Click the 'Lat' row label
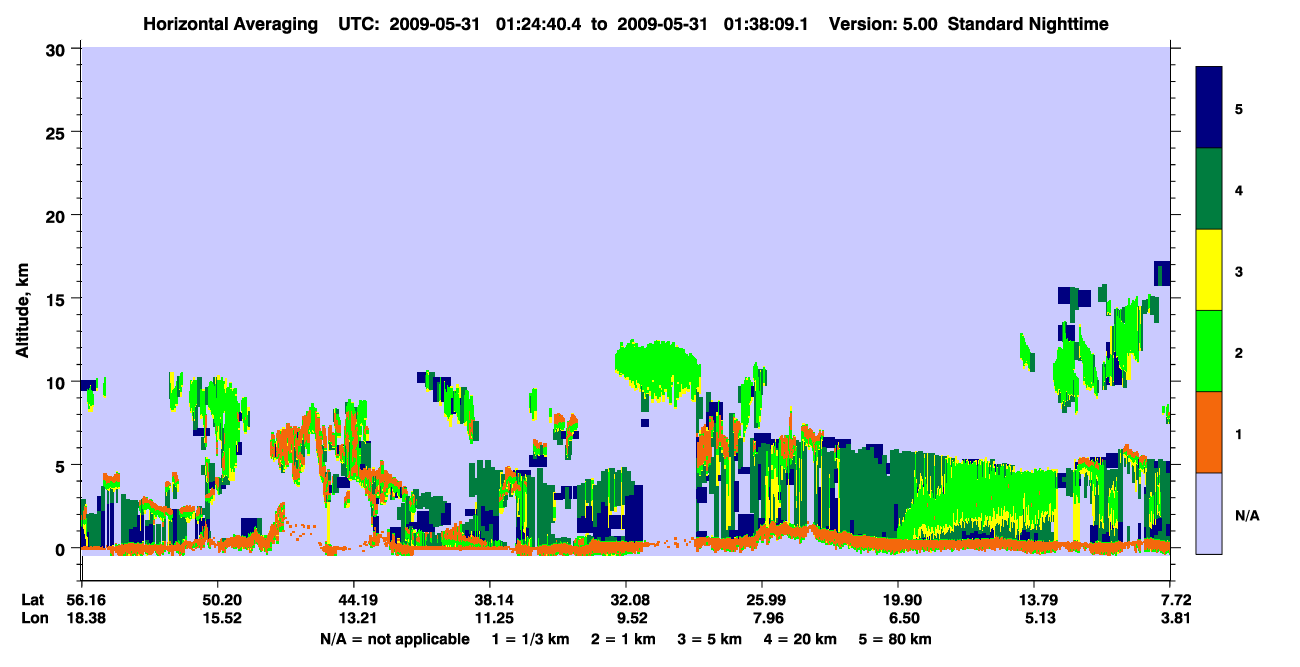1300x667 pixels. 32,600
